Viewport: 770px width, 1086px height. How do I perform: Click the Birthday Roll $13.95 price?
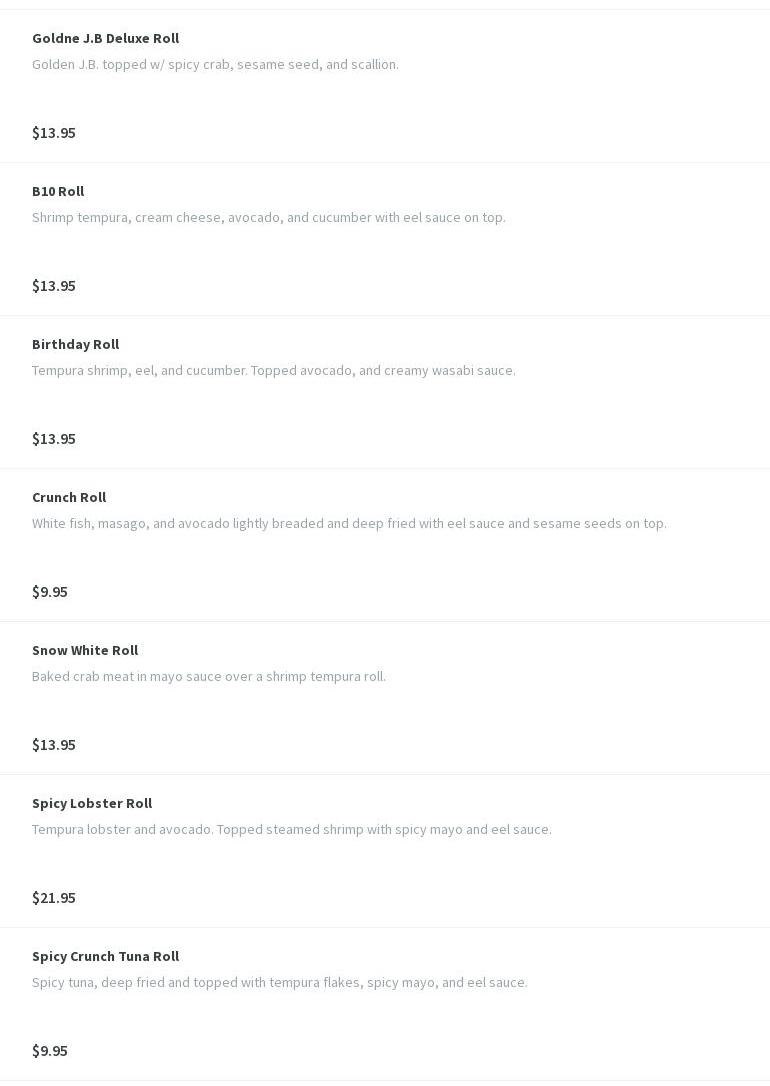click(x=54, y=439)
